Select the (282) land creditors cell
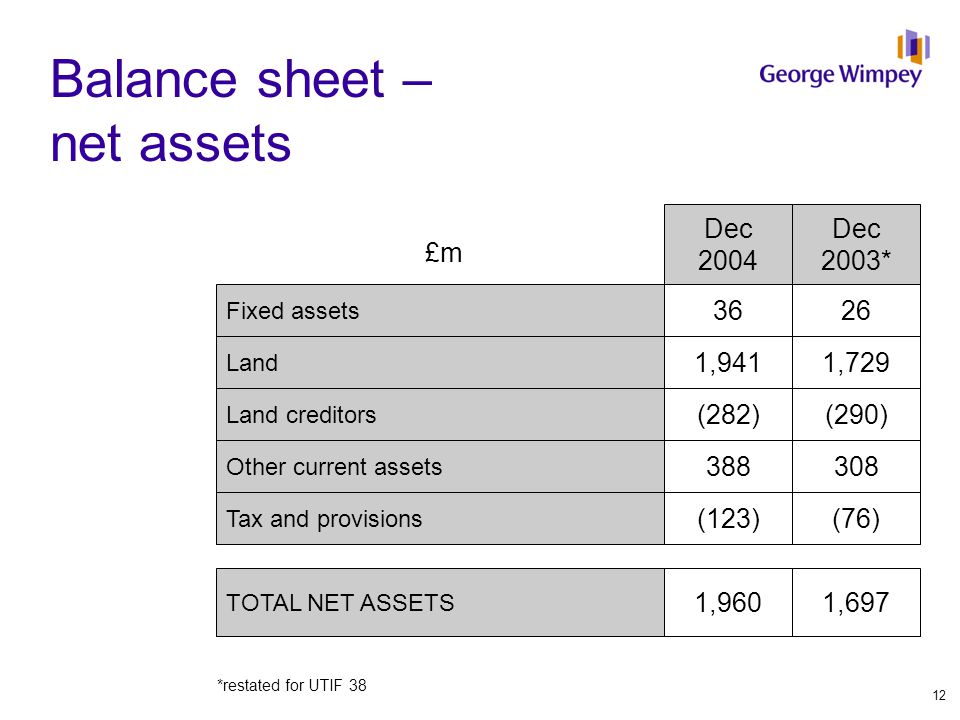 728,414
